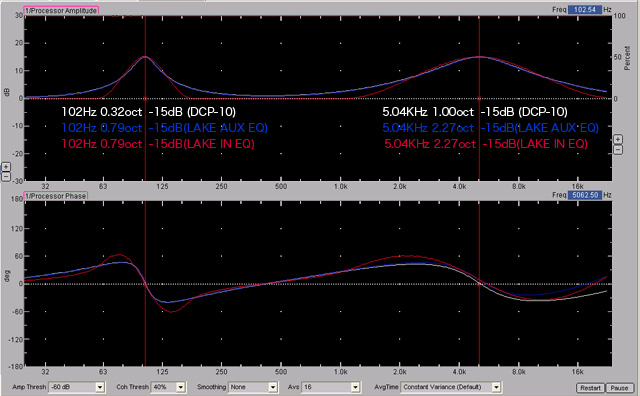Click the Freq field showing 5062.50

[585, 195]
